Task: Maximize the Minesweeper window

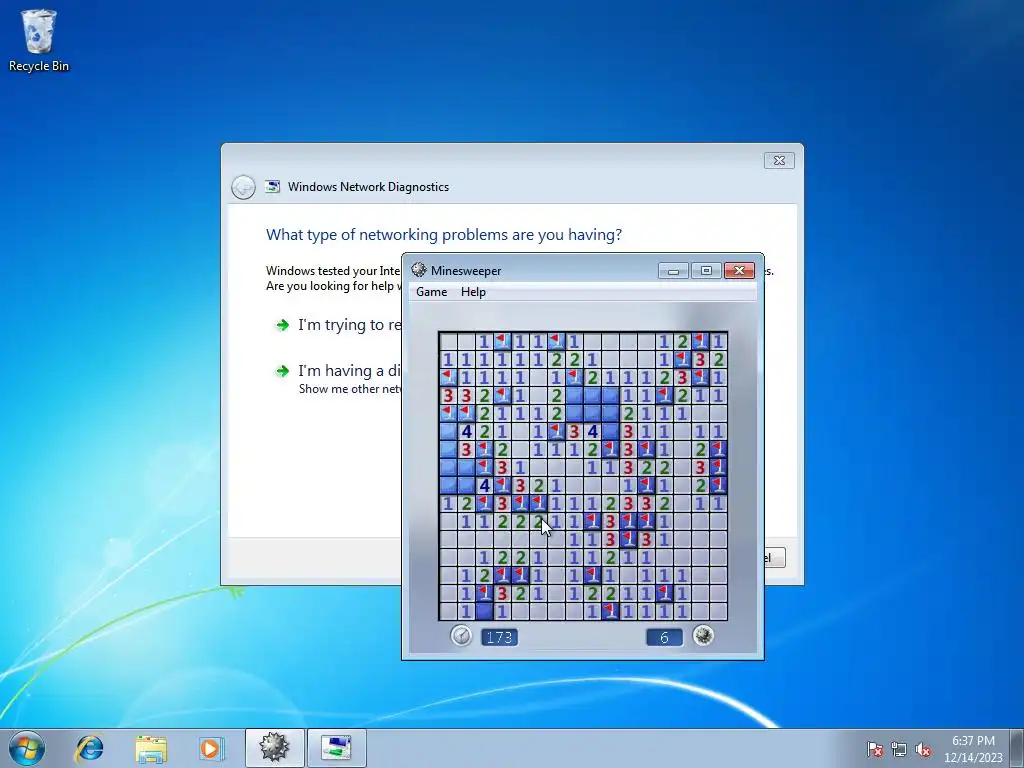Action: 706,270
